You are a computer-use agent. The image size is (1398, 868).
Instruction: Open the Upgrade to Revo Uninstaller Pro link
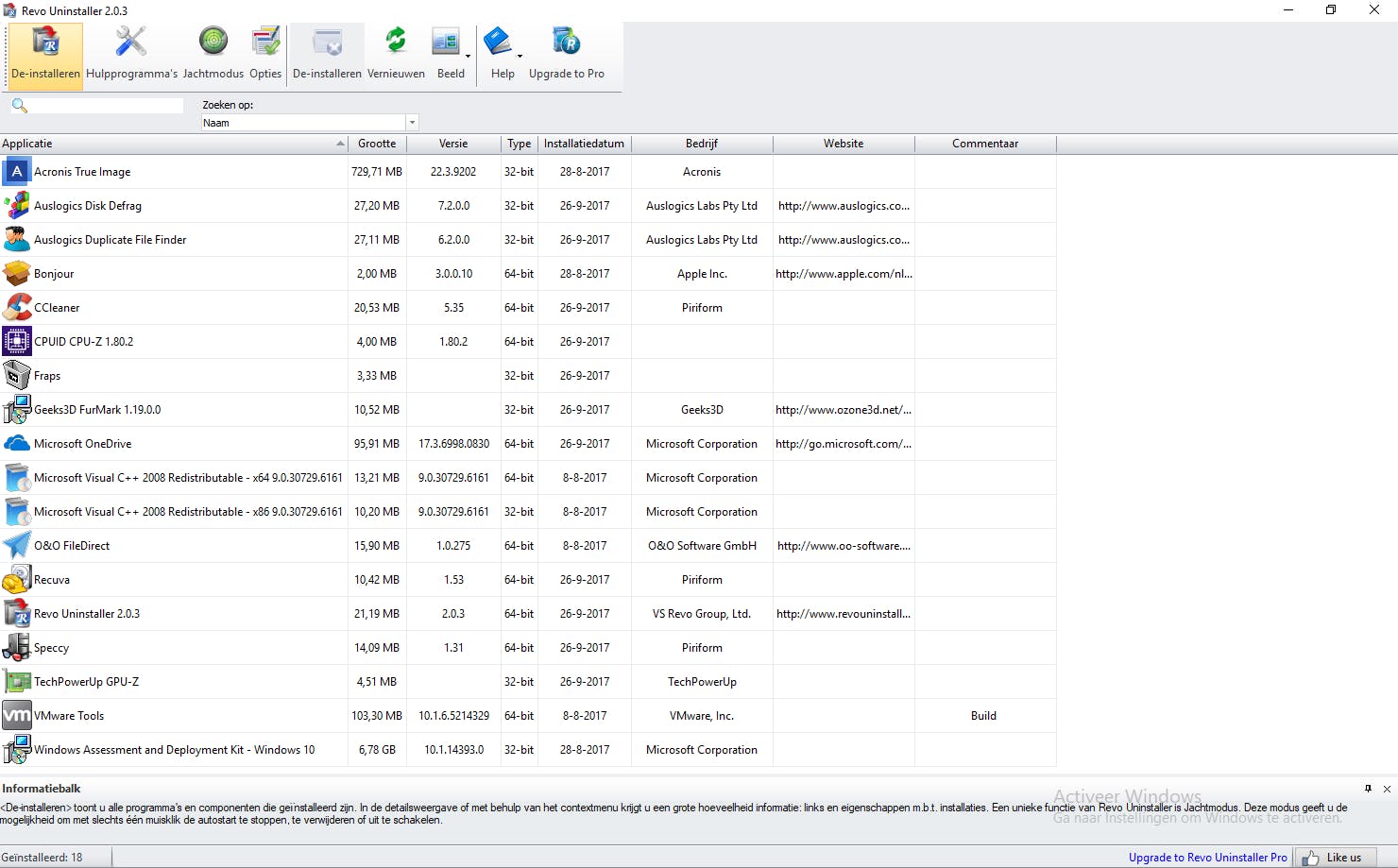pos(1207,858)
